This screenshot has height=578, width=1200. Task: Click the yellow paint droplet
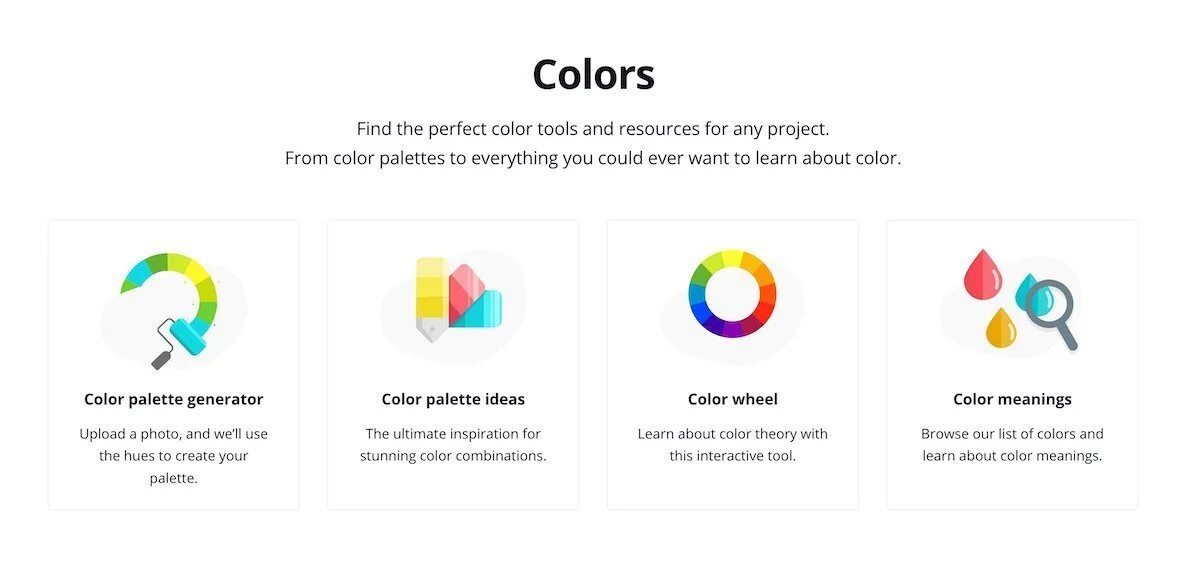click(1000, 328)
